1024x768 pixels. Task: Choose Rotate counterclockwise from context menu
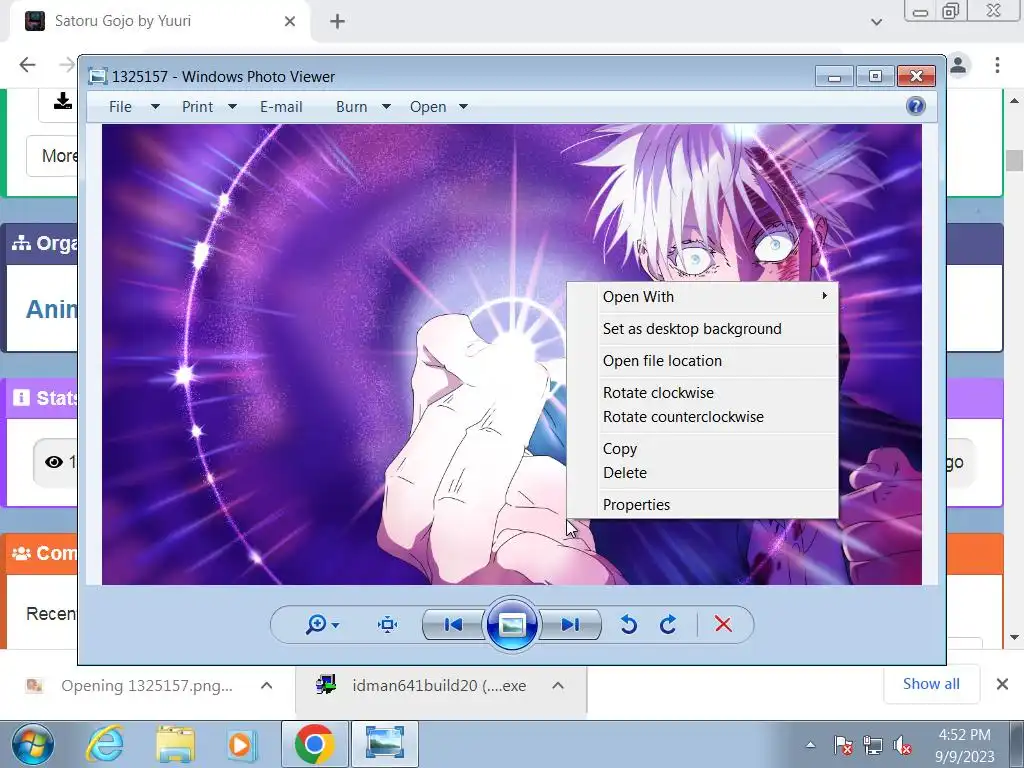(703, 417)
